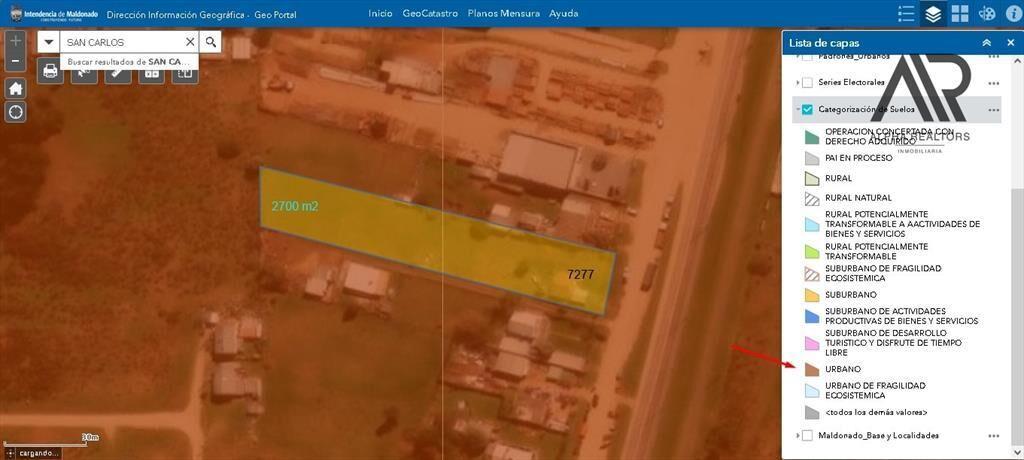
Task: Uncheck the Categorización de Suelos layer
Action: click(x=807, y=110)
